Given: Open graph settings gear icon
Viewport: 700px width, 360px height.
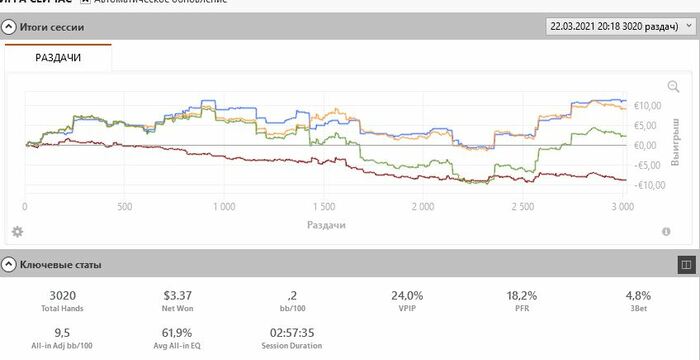Looking at the screenshot, I should (x=17, y=232).
